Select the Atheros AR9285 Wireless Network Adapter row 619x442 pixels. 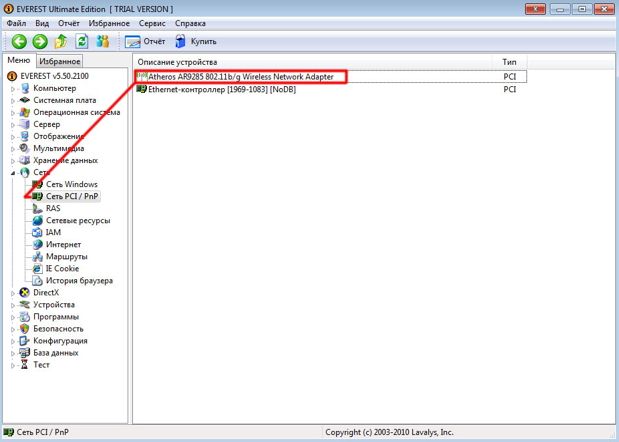tap(331, 77)
